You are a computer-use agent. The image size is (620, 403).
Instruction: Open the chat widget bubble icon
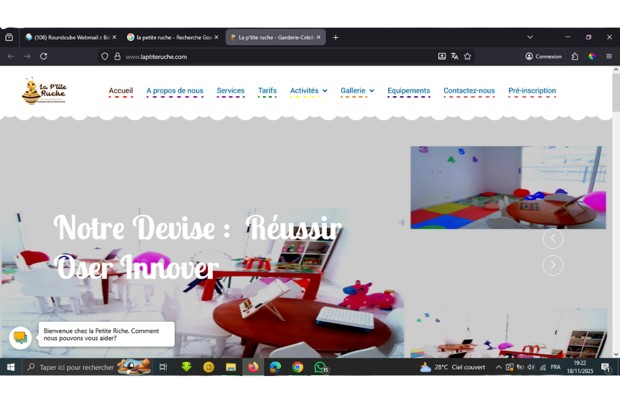click(x=20, y=337)
